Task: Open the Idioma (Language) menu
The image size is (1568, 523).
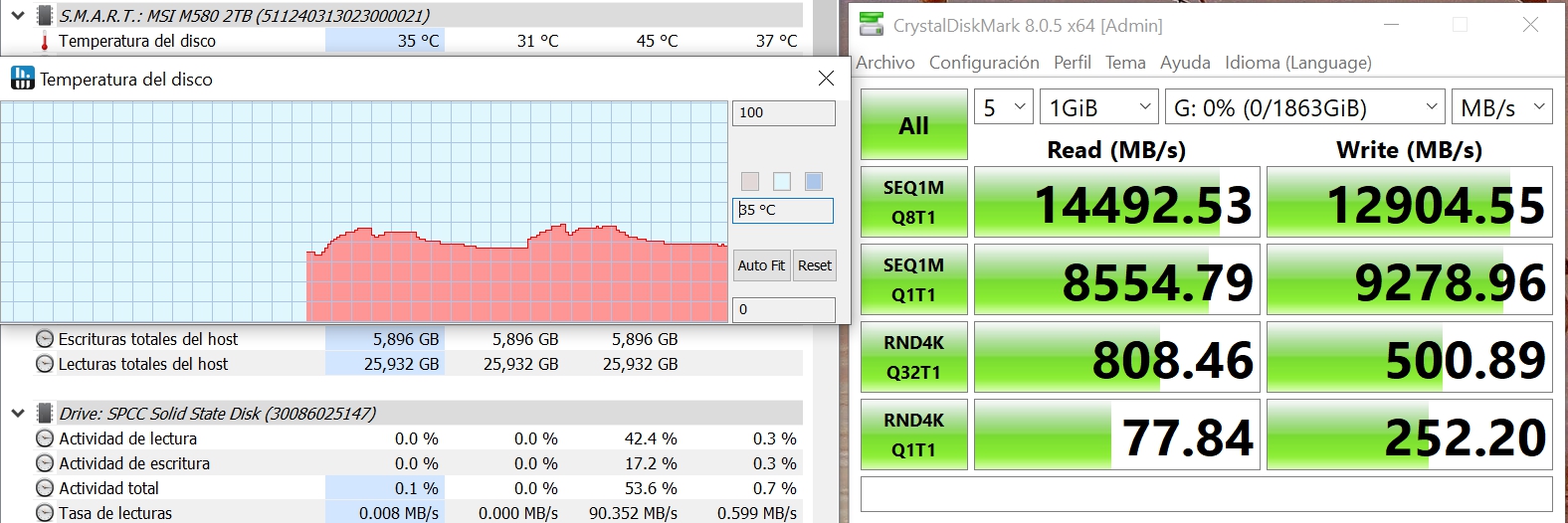Action: tap(1298, 63)
